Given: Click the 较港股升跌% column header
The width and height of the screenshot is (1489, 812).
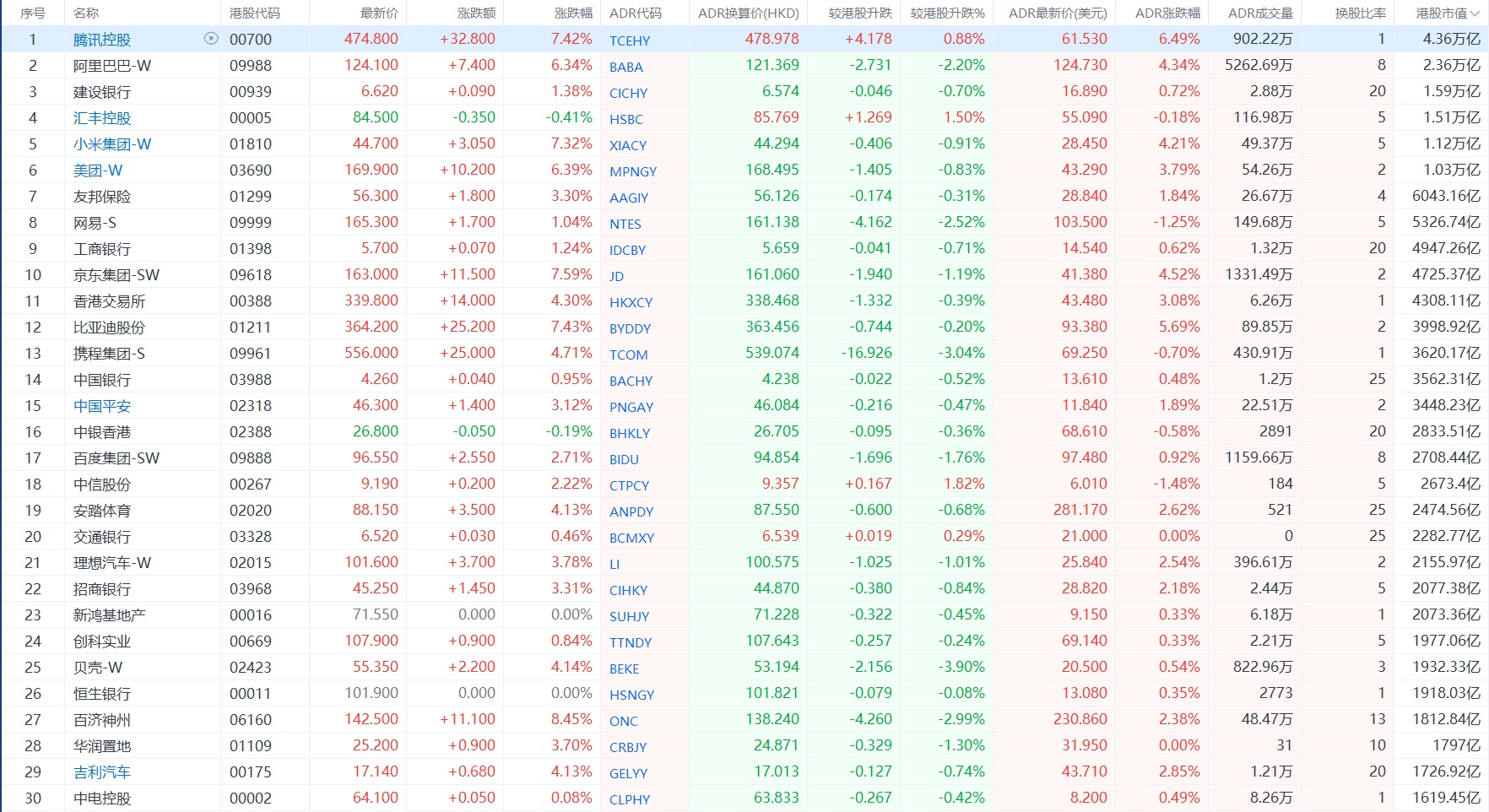Looking at the screenshot, I should pos(948,14).
